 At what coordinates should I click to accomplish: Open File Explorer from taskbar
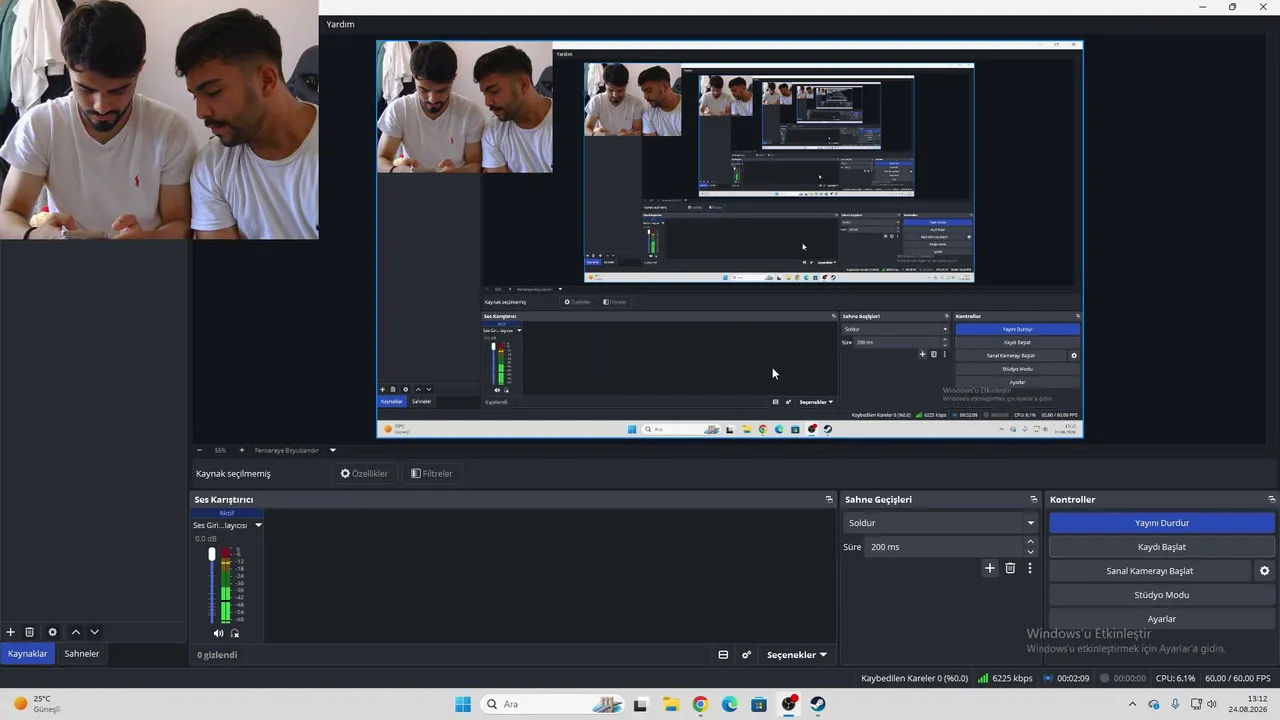pyautogui.click(x=670, y=704)
